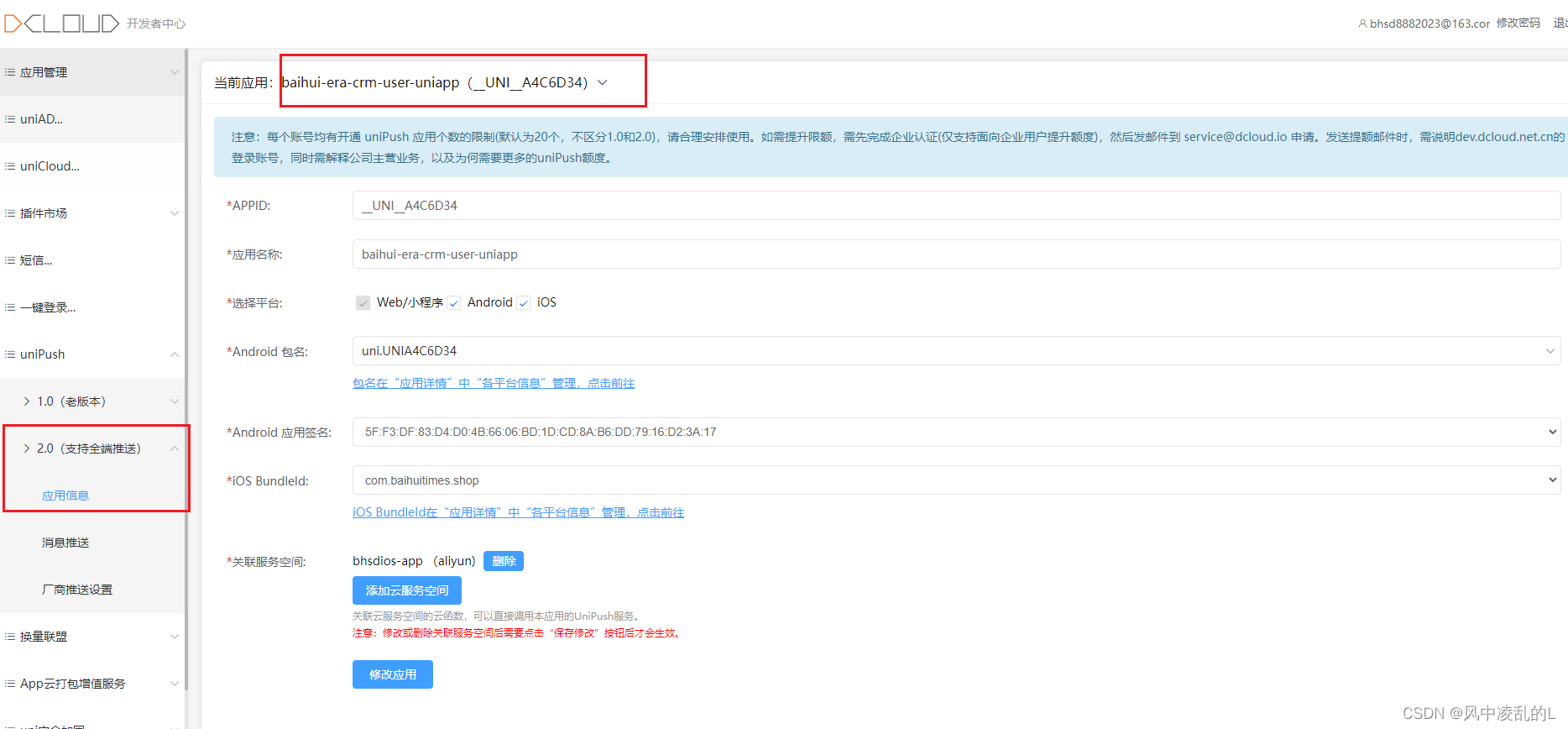Click the list icon beside uniPush

coord(10,354)
